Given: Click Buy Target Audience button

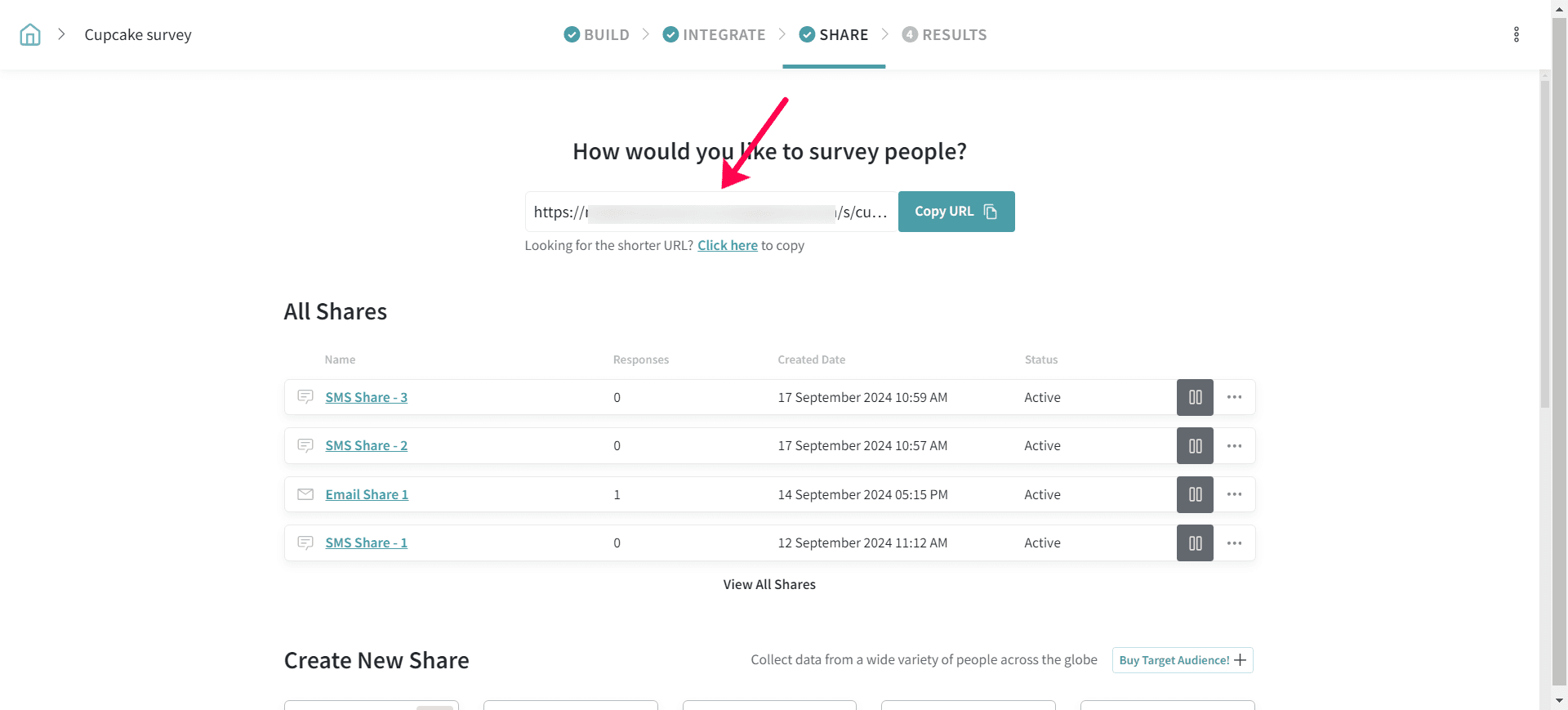Looking at the screenshot, I should (x=1182, y=660).
